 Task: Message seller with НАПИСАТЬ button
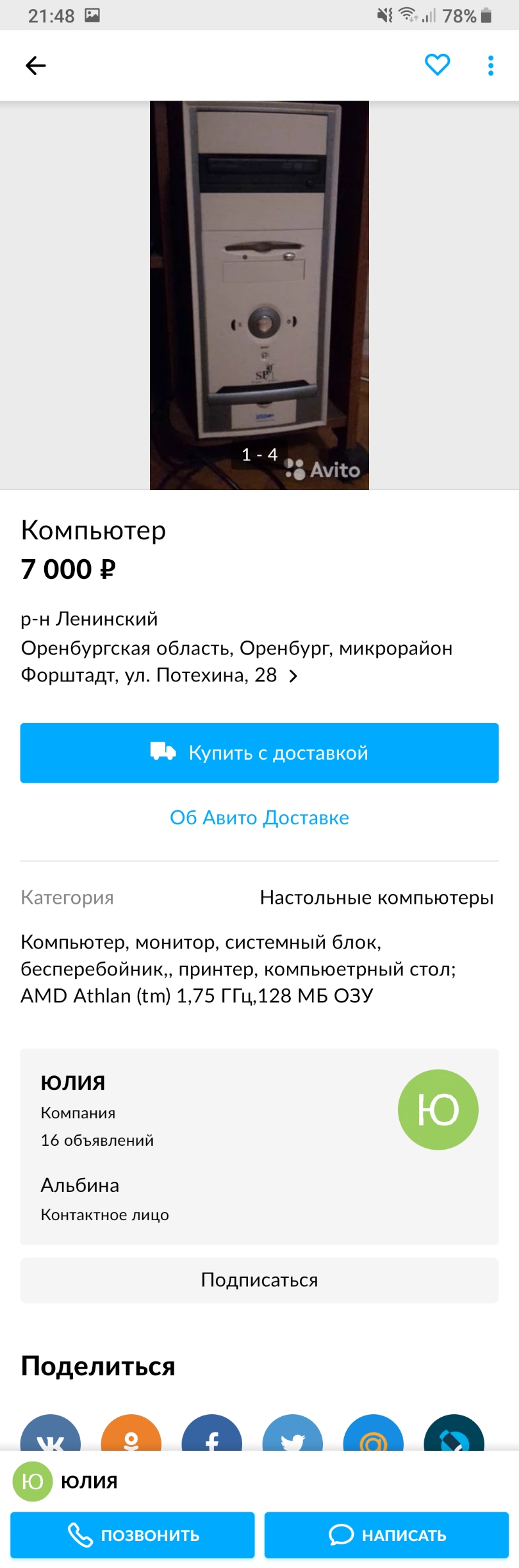coord(386,1535)
